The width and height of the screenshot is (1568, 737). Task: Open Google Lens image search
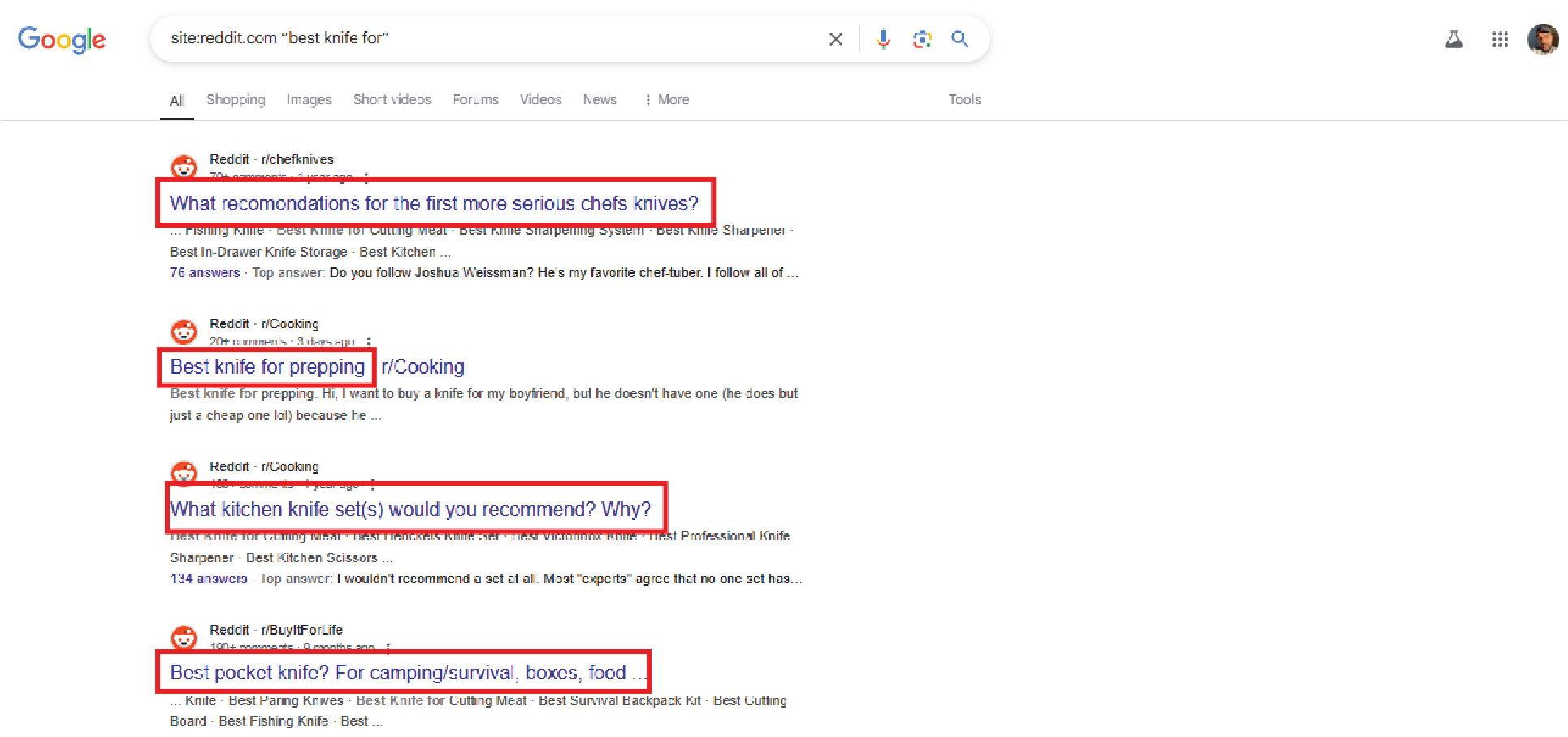click(x=921, y=39)
